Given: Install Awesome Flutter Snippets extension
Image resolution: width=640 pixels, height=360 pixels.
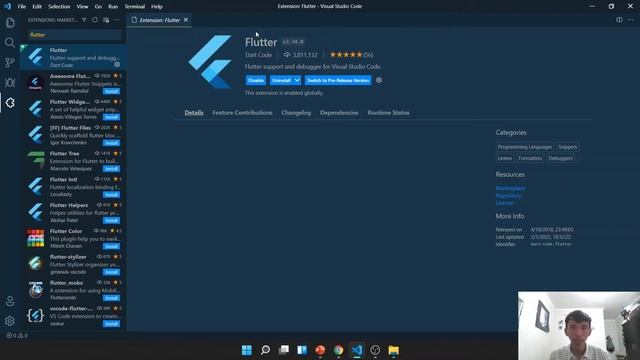Looking at the screenshot, I should [111, 91].
